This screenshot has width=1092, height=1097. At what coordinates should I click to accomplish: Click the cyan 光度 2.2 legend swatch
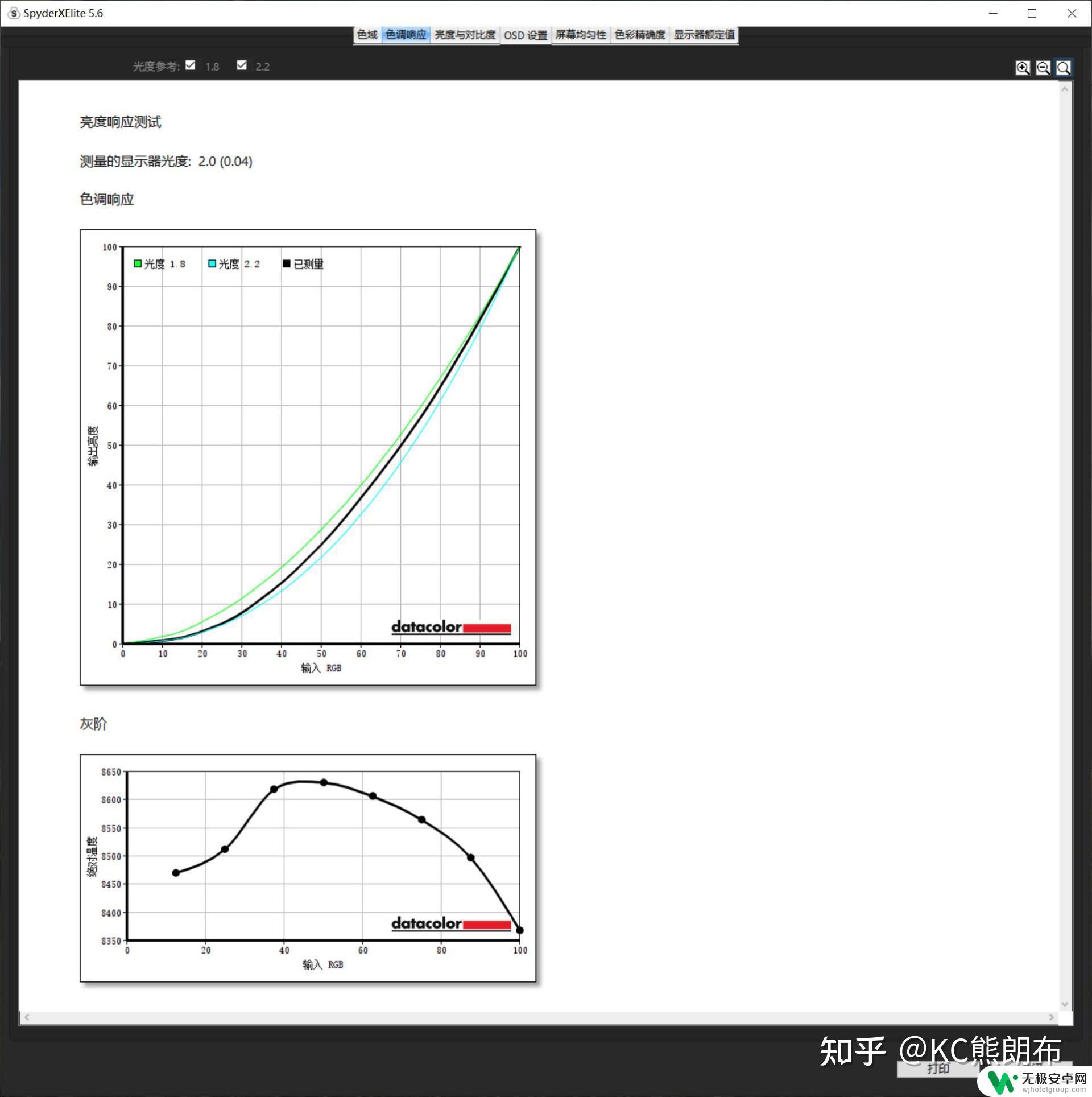(x=212, y=263)
